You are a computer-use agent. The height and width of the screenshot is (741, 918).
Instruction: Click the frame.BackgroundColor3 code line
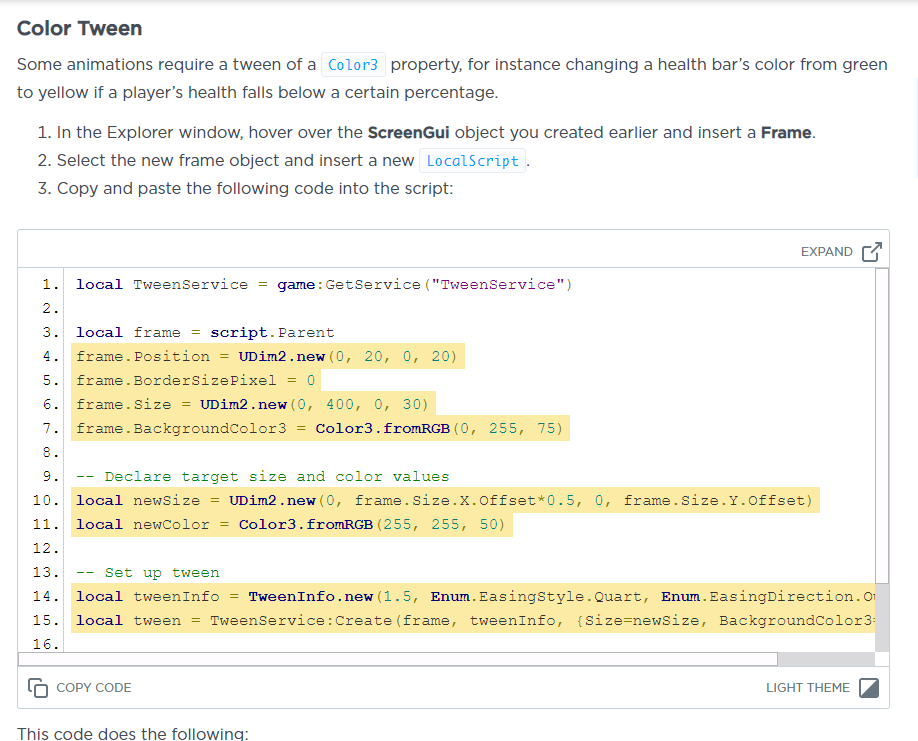(x=319, y=429)
